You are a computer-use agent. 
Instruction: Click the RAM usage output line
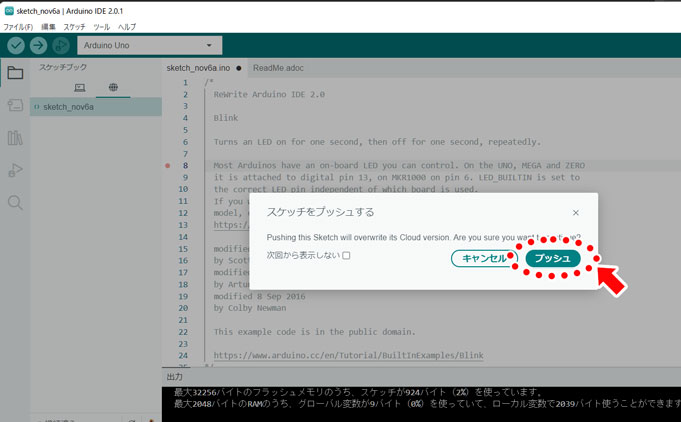pyautogui.click(x=427, y=404)
